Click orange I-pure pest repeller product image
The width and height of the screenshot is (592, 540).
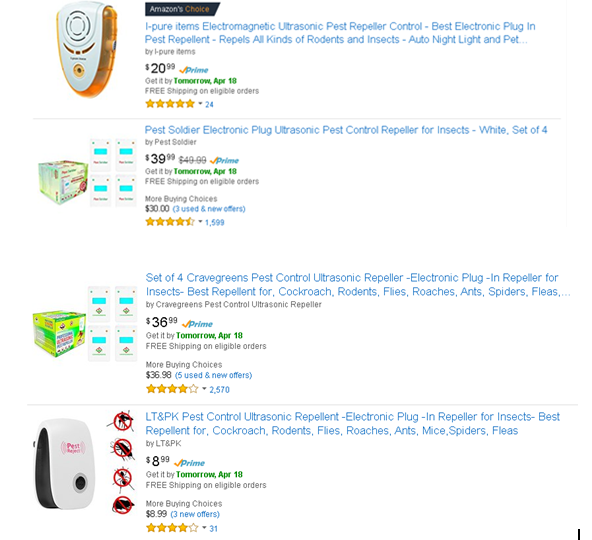pos(88,50)
